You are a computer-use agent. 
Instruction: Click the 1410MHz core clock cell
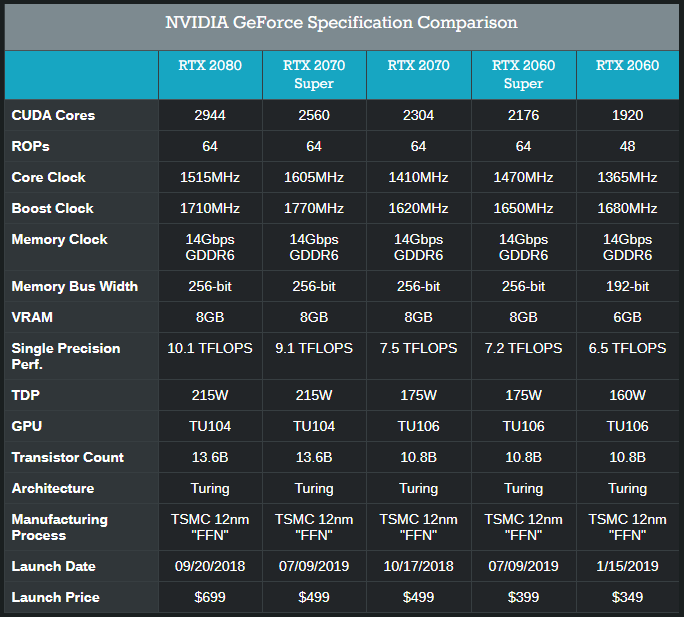click(418, 177)
